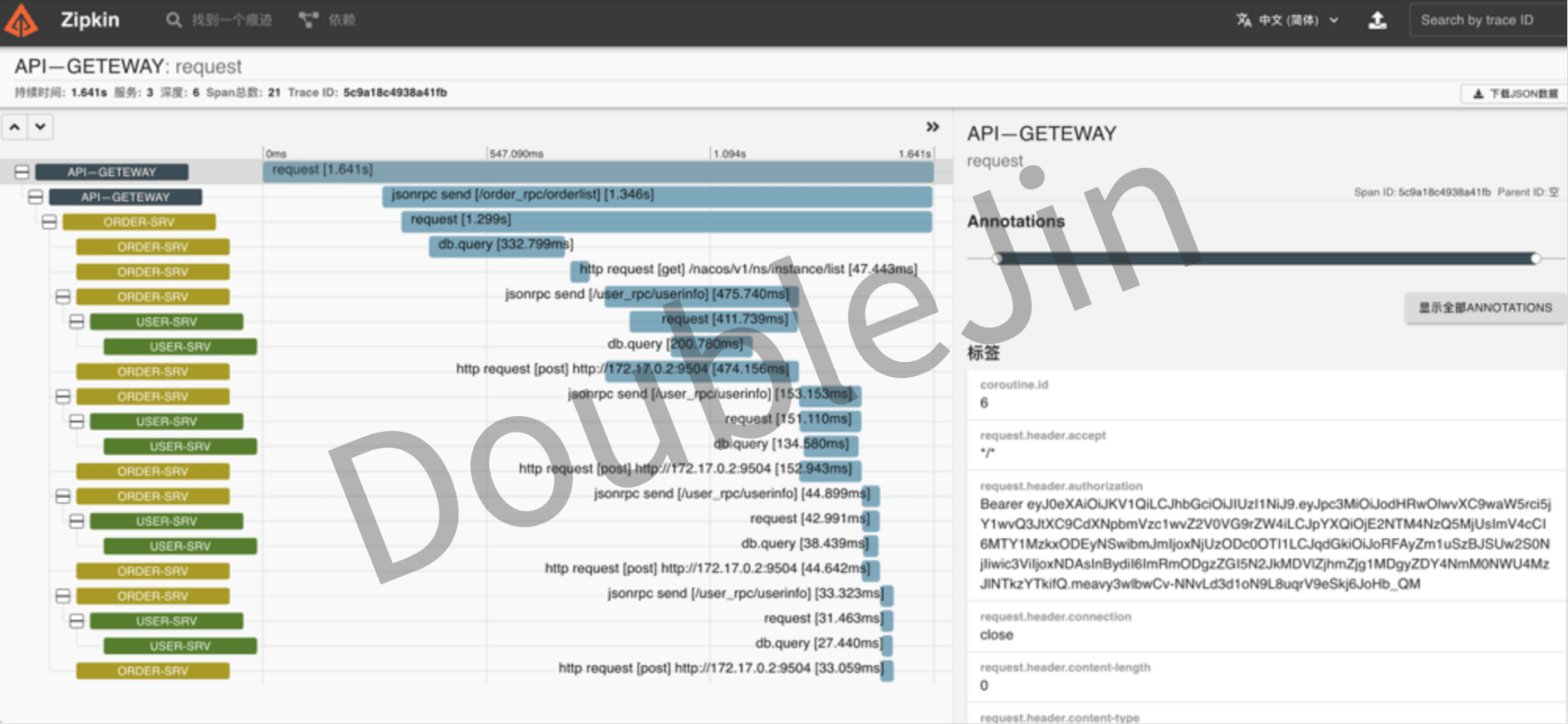
Task: Select jsonrpc send order_rpc/orderlist 1.346s bar
Action: [657, 196]
